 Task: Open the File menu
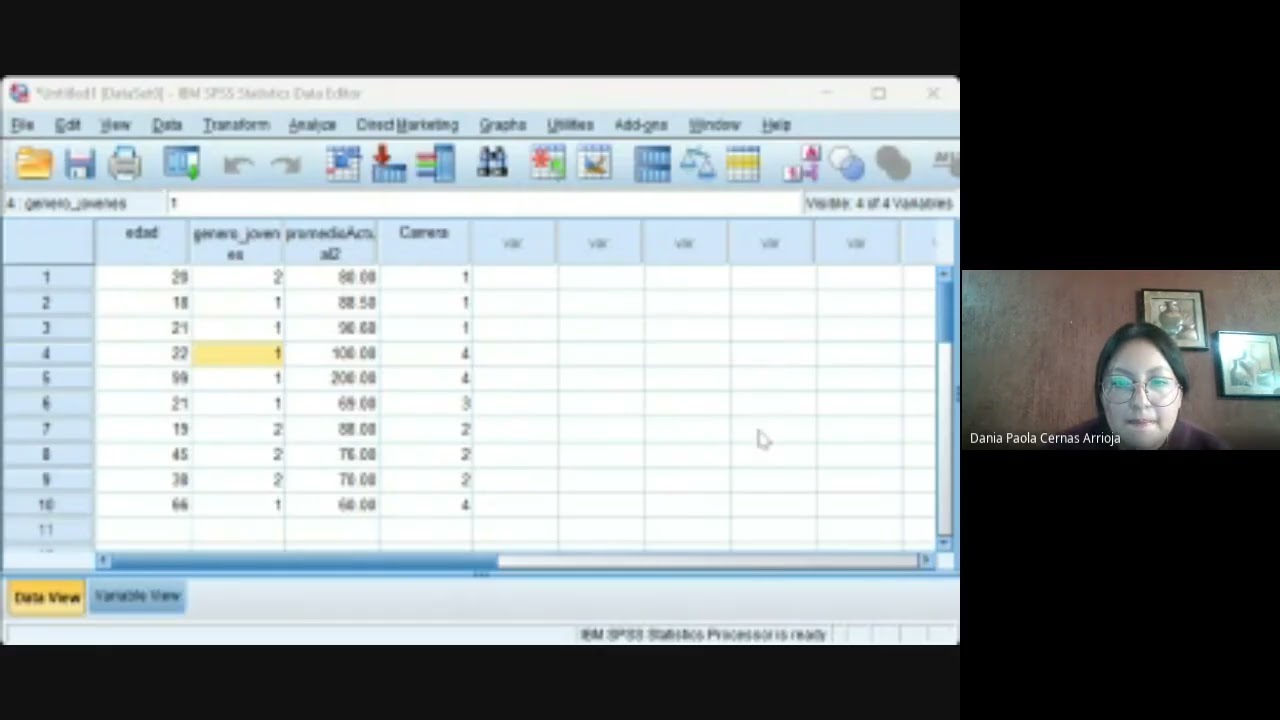click(22, 125)
